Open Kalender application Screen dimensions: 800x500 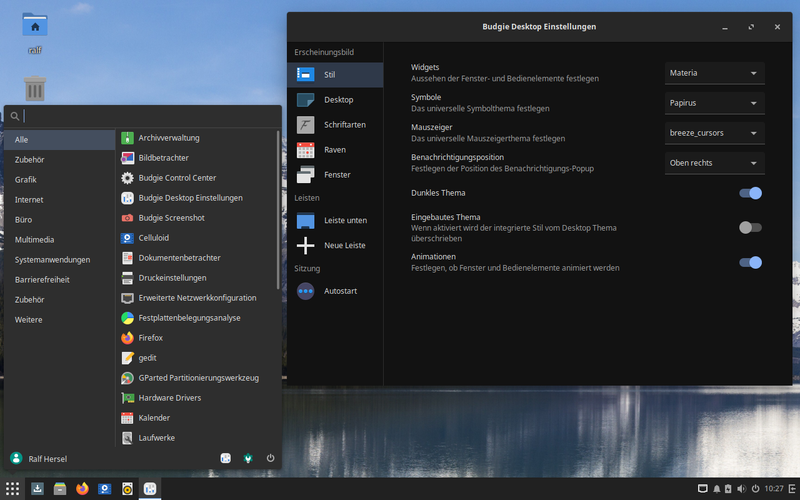197,417
